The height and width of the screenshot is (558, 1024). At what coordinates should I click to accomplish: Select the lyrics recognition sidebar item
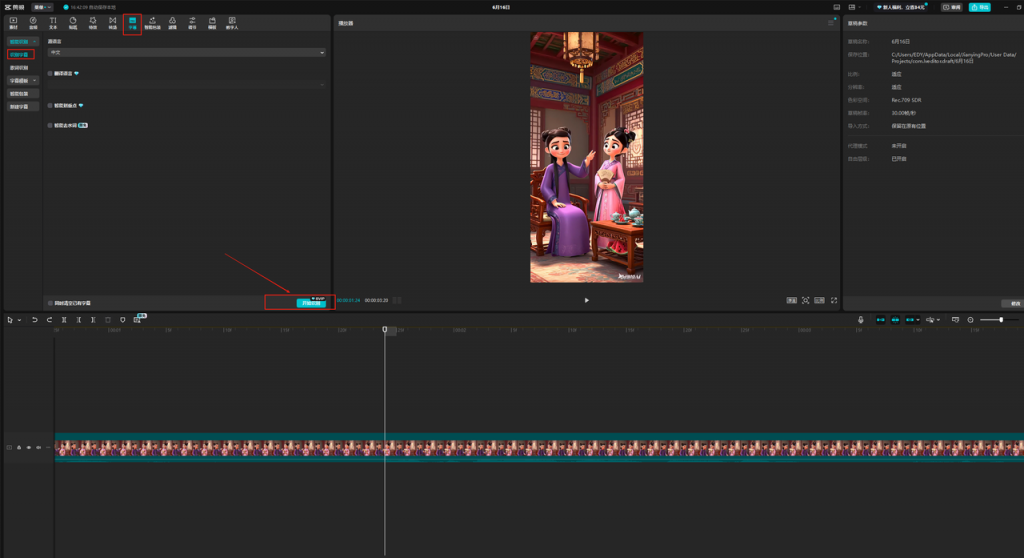tap(20, 67)
